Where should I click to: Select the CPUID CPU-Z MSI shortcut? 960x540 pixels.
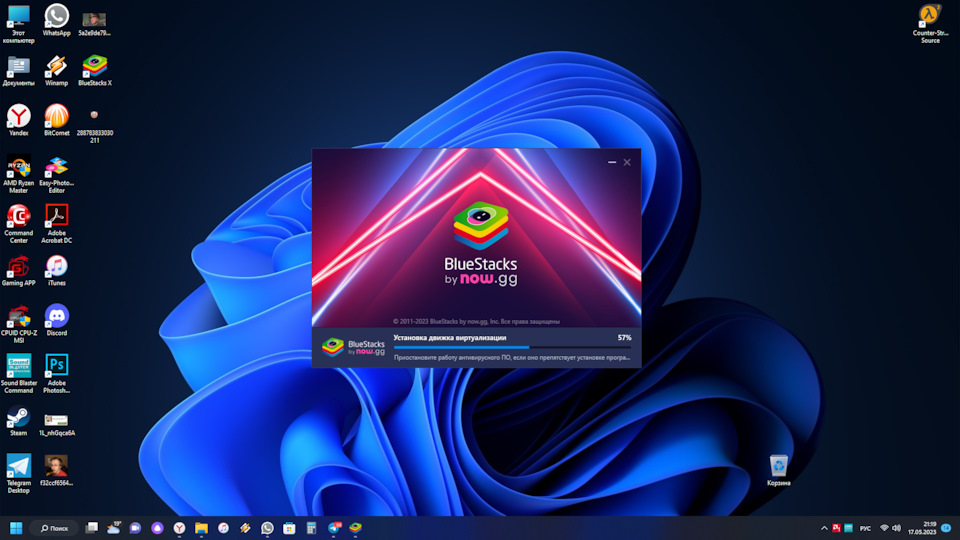point(18,324)
